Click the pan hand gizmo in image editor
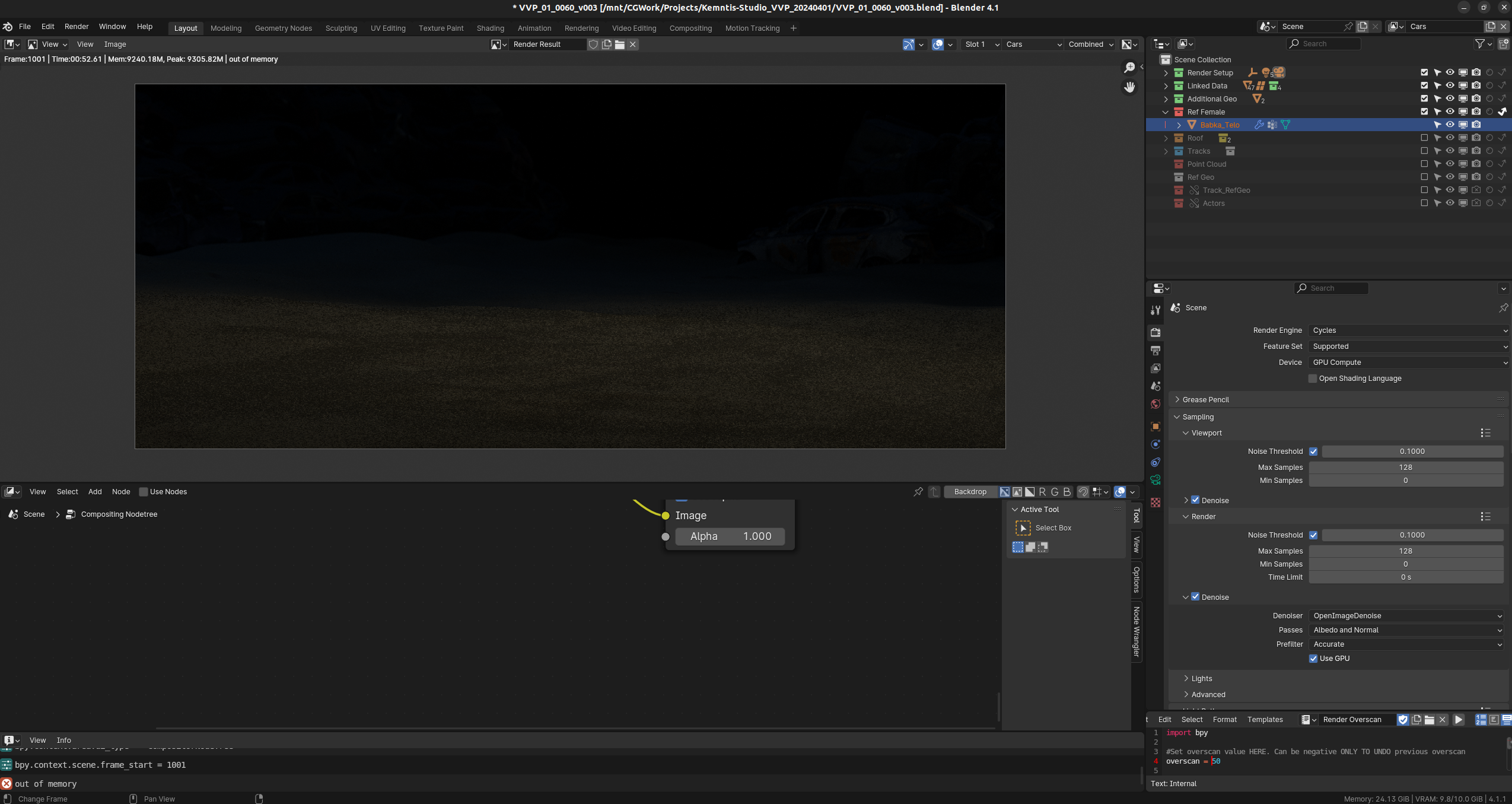 [1129, 87]
